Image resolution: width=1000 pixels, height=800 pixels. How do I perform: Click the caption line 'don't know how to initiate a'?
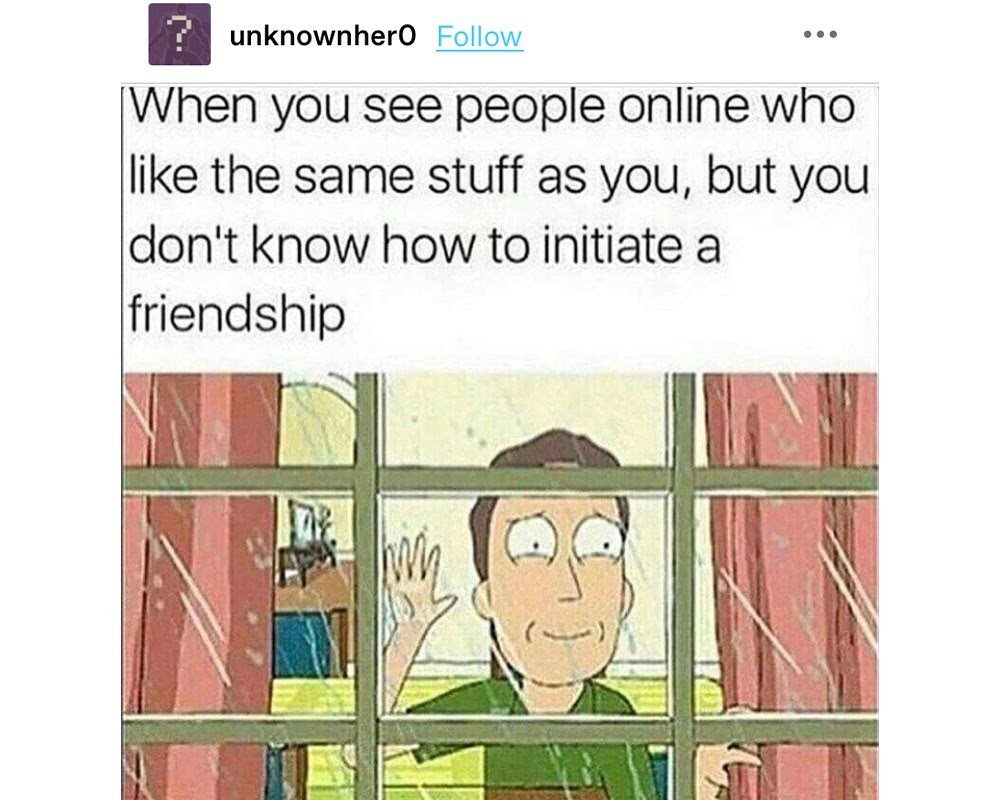[x=425, y=246]
